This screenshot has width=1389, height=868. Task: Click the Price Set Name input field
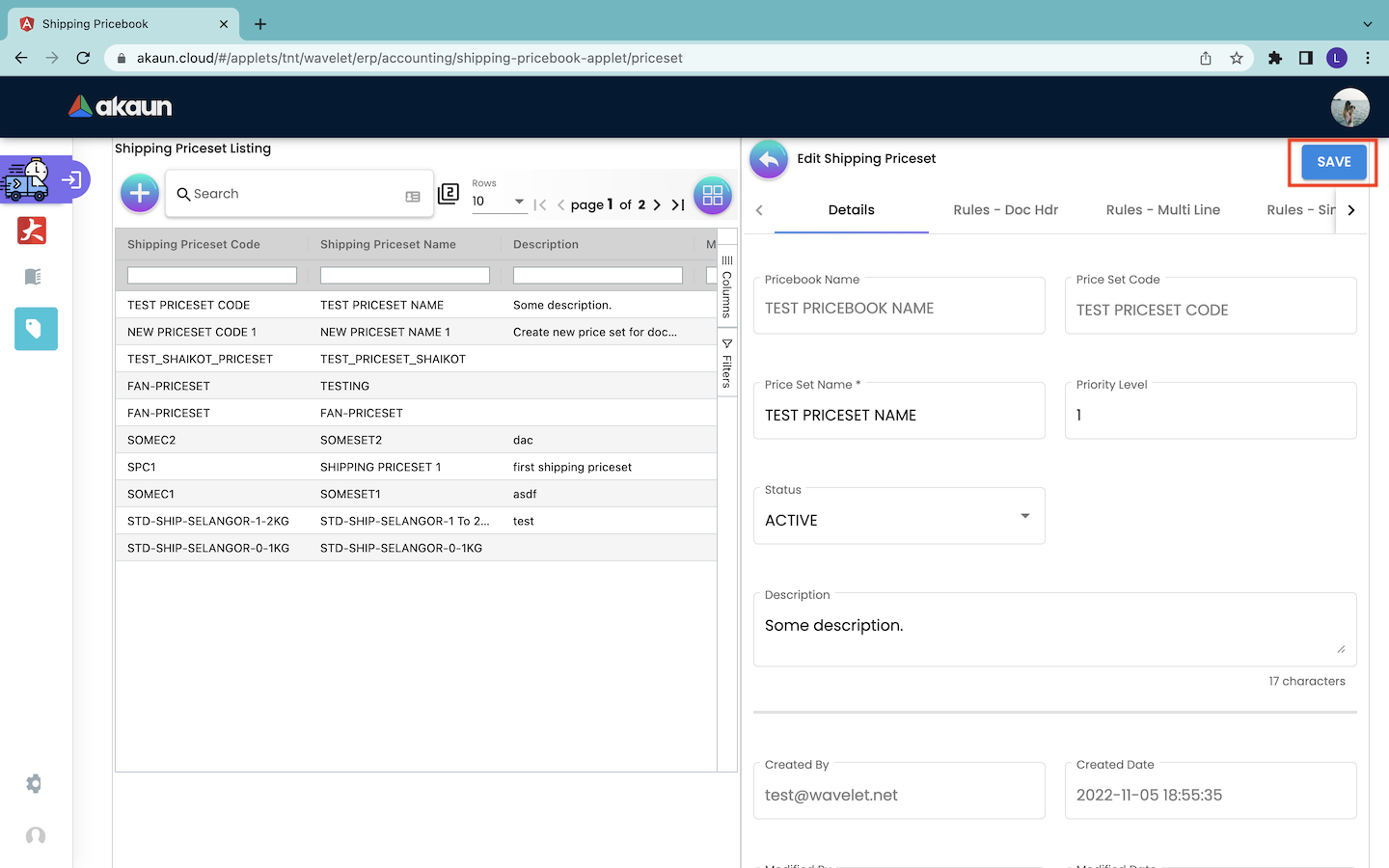(898, 416)
